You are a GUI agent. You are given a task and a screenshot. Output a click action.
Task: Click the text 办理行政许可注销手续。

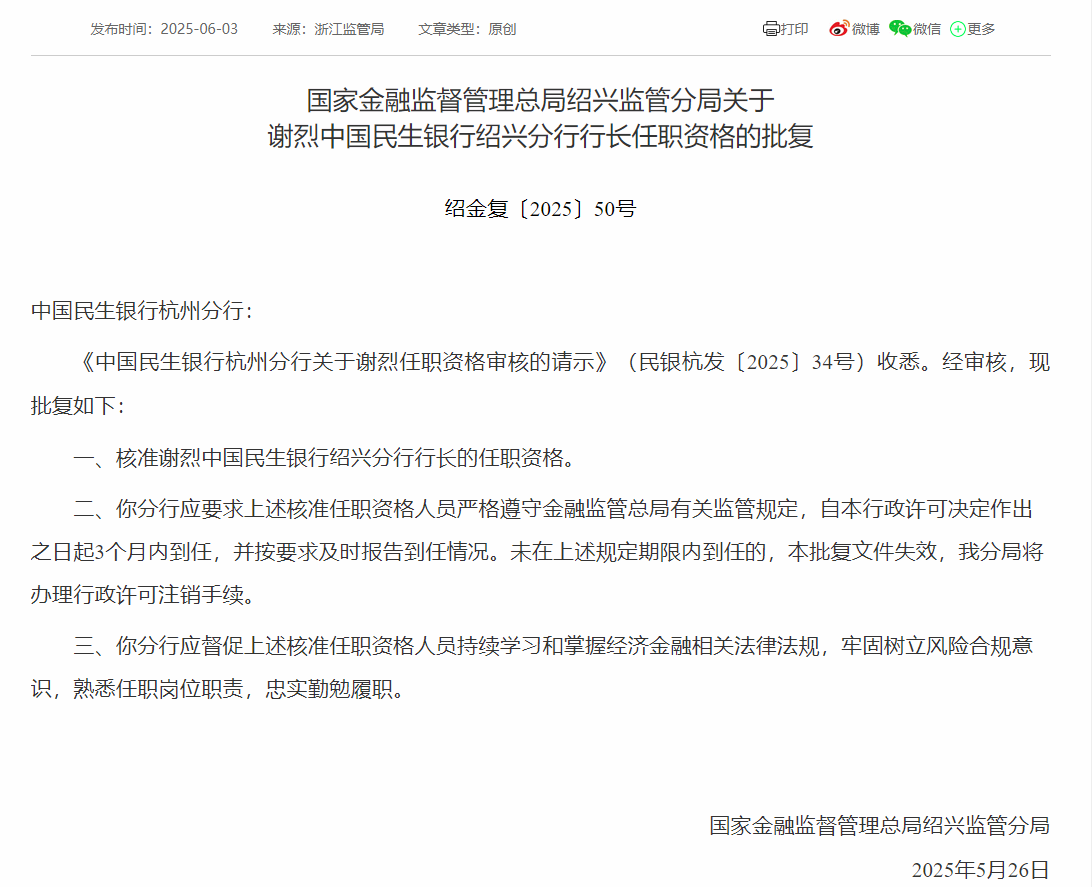[143, 595]
